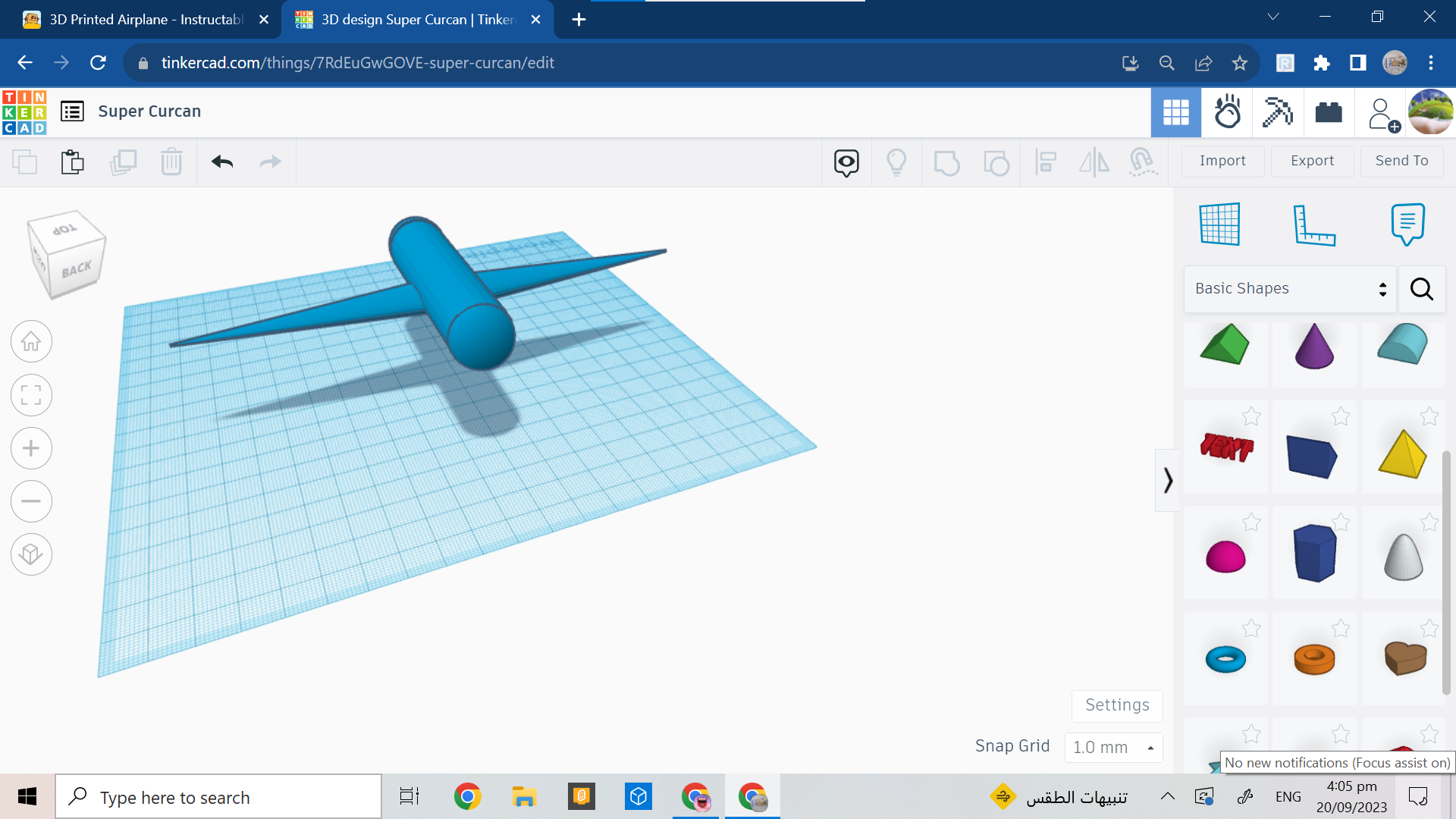
Task: Click the Zoom in plus button
Action: point(31,448)
